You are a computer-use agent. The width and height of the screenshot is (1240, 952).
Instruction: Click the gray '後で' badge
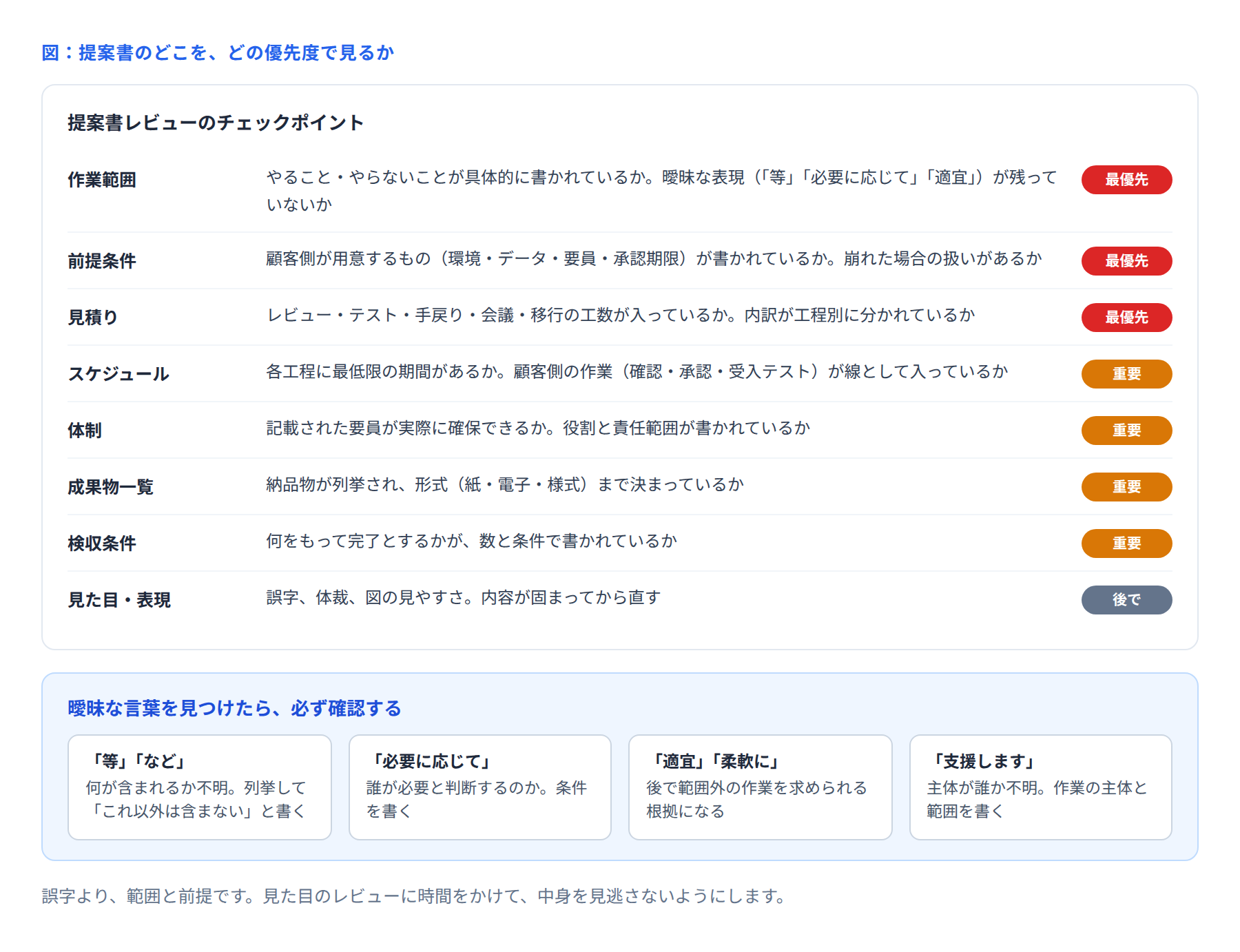(x=1126, y=600)
